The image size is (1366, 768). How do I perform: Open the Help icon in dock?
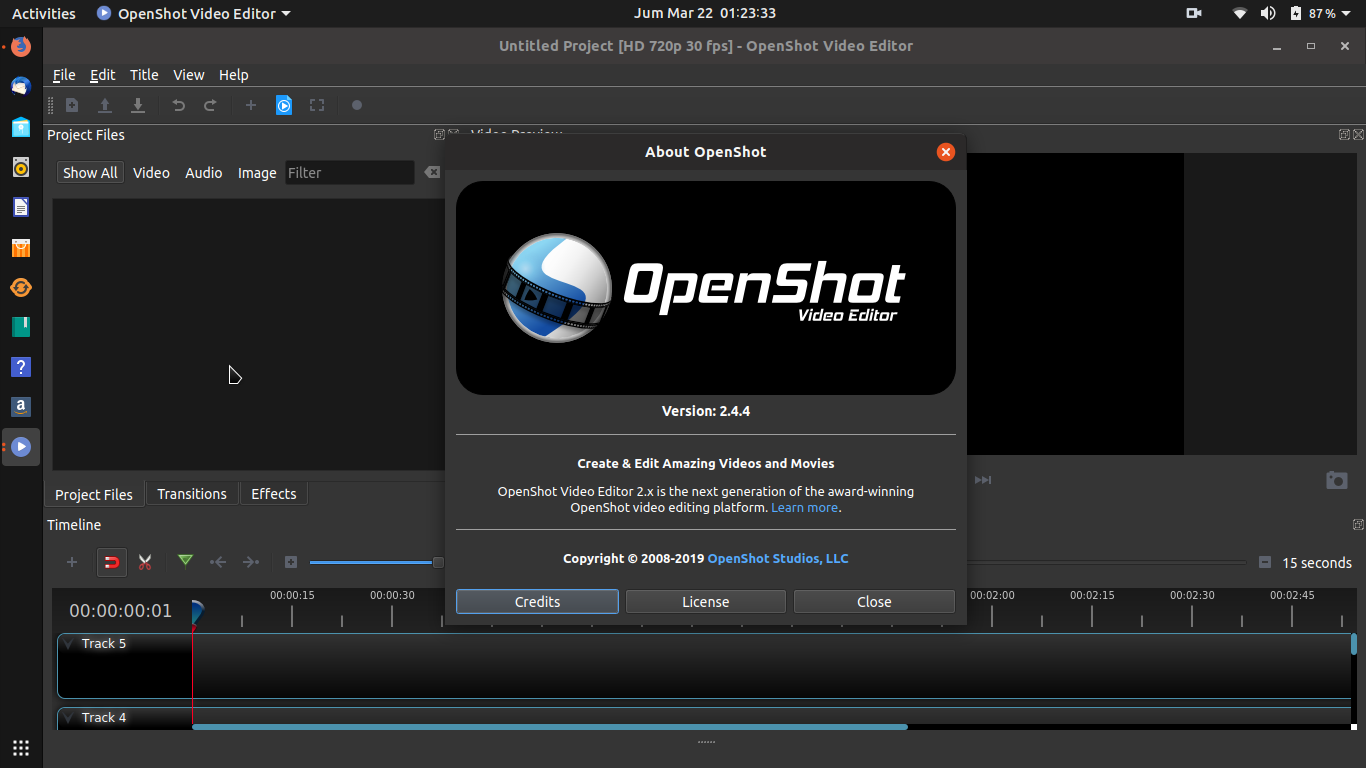[x=21, y=367]
